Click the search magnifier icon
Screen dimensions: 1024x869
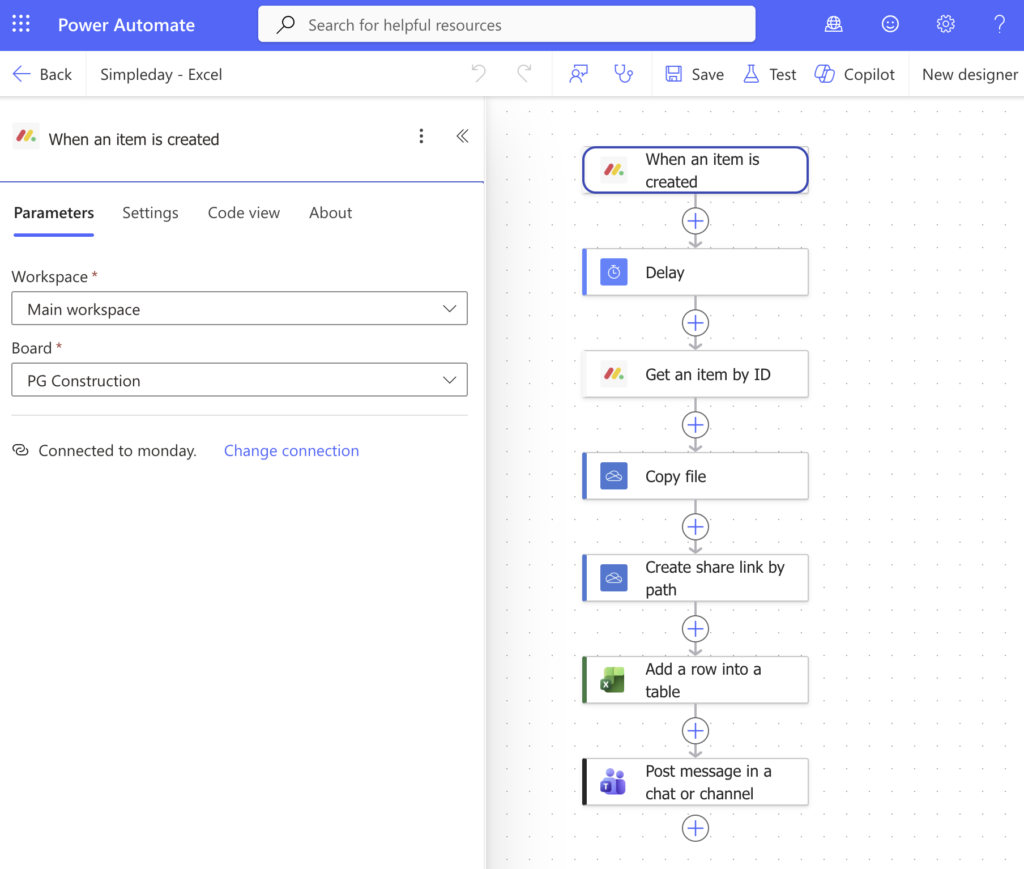pyautogui.click(x=285, y=25)
